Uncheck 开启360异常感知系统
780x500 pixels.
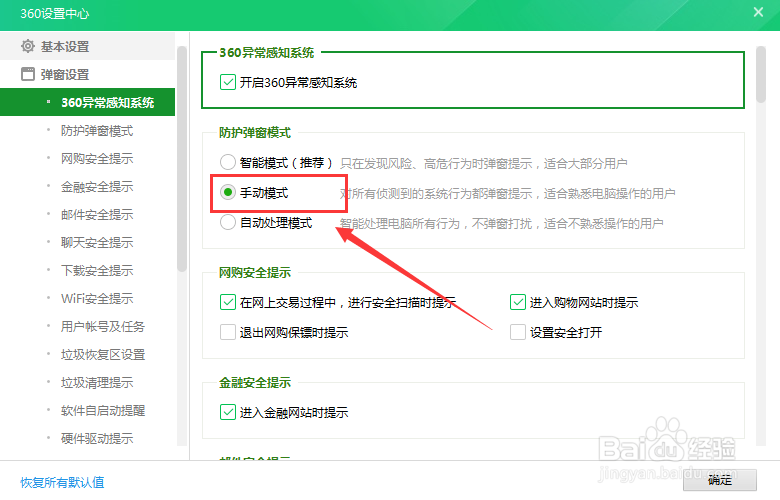pyautogui.click(x=227, y=82)
